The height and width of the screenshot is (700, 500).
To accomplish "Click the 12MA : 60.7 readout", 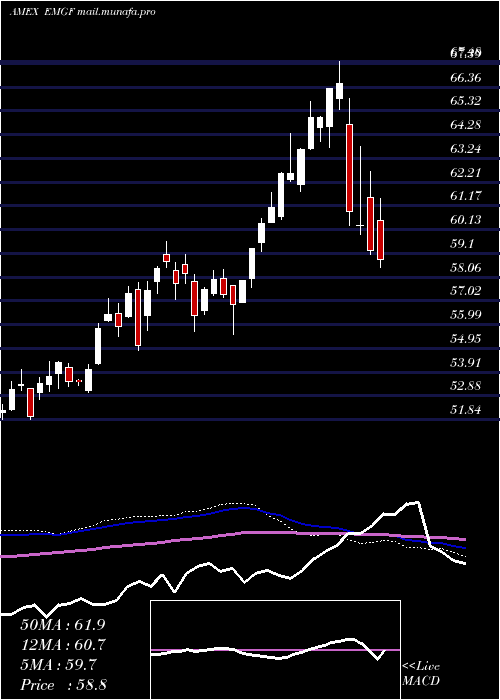I will pyautogui.click(x=63, y=645).
